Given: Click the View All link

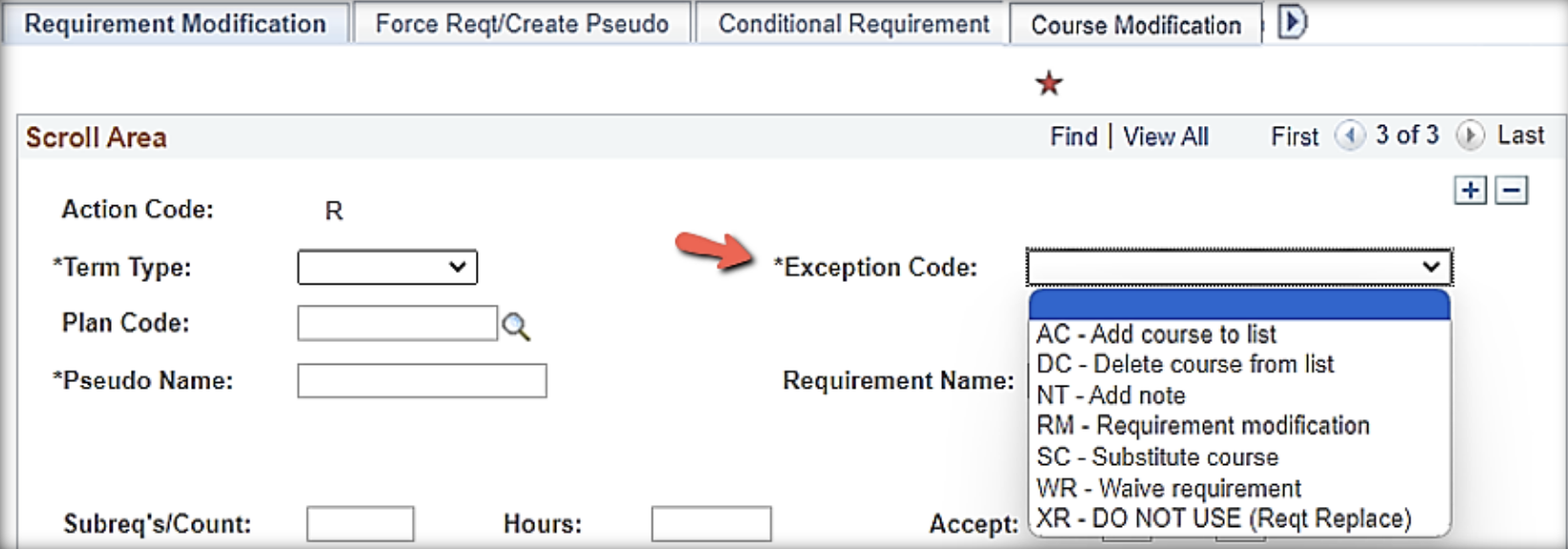Looking at the screenshot, I should [x=1165, y=137].
